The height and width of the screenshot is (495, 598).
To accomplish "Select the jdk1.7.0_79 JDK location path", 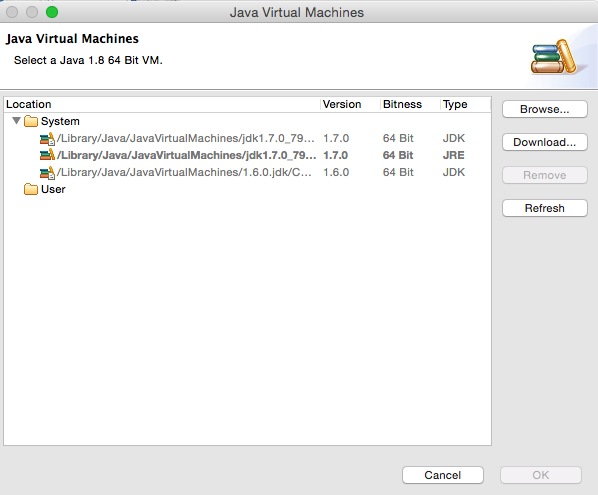I will (186, 138).
